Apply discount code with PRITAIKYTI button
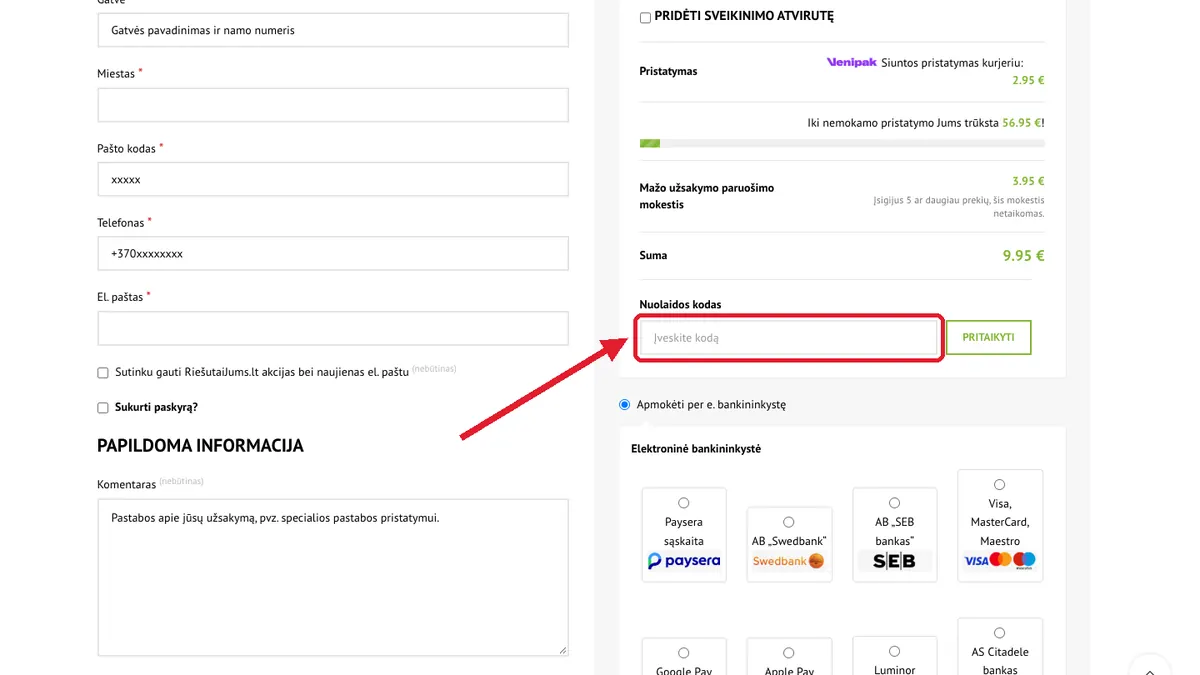1200x675 pixels. [x=988, y=338]
